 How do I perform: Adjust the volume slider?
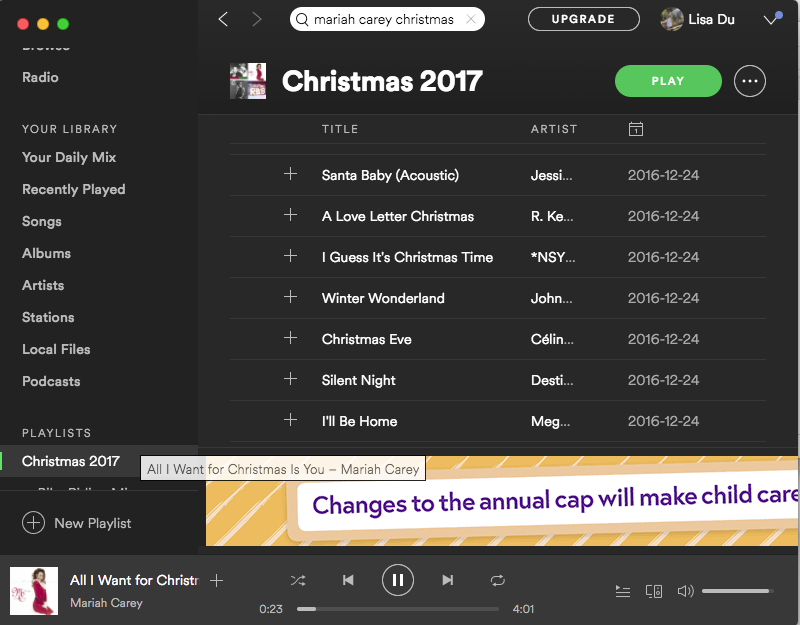click(737, 591)
